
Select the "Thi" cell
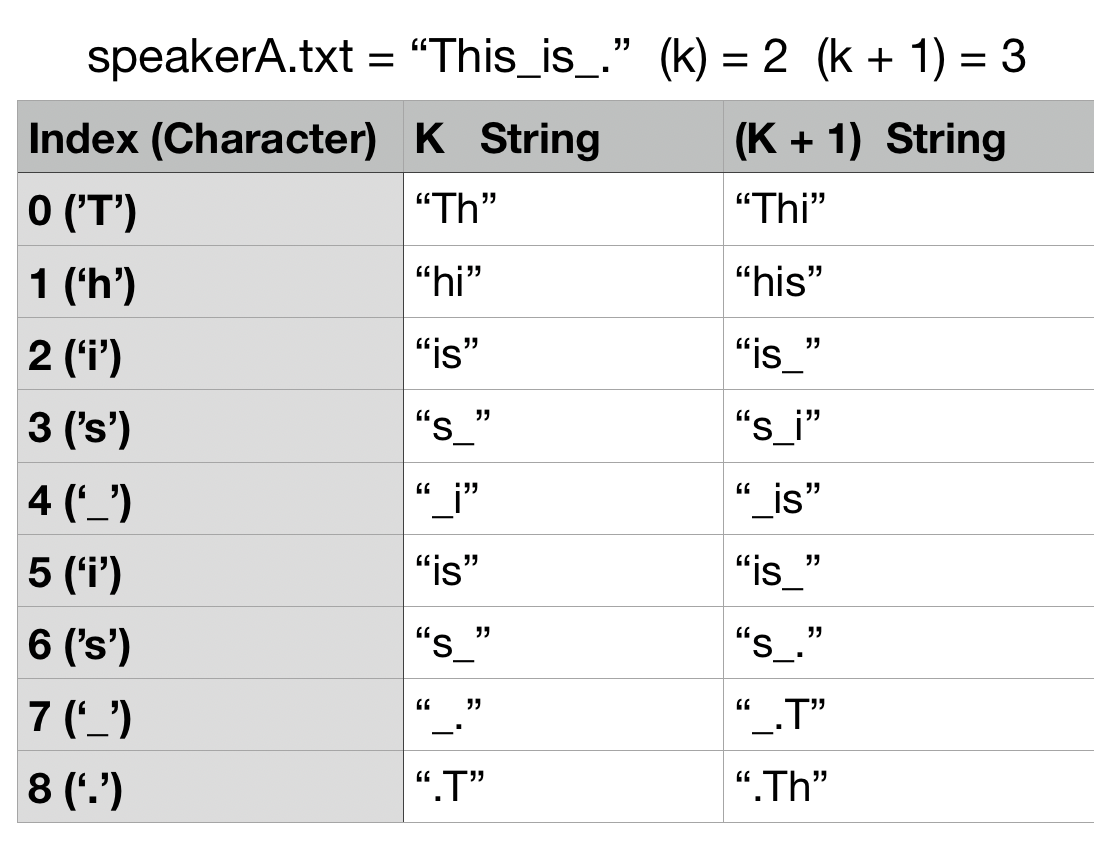[780, 211]
